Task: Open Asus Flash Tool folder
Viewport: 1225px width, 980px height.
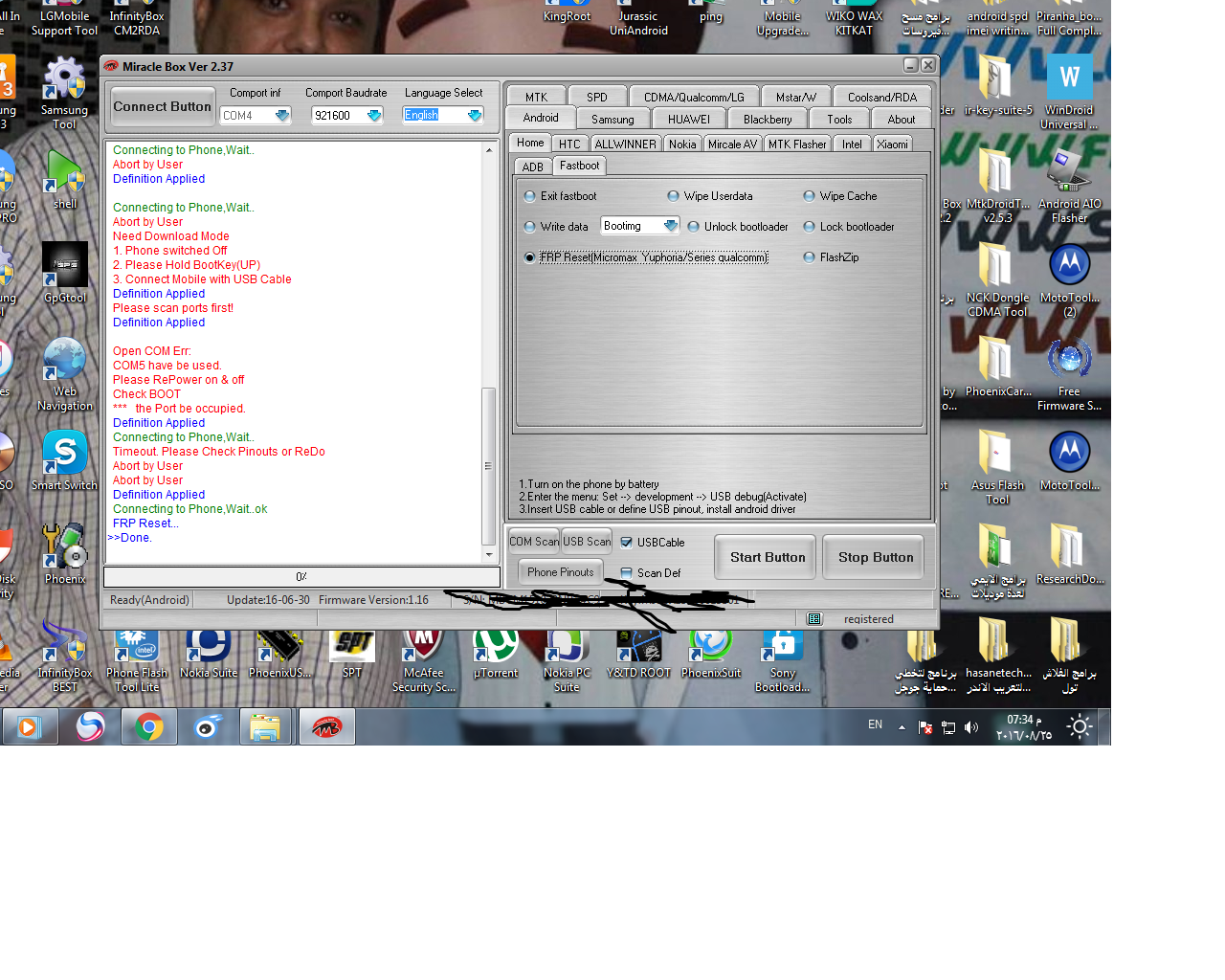Action: [x=997, y=467]
